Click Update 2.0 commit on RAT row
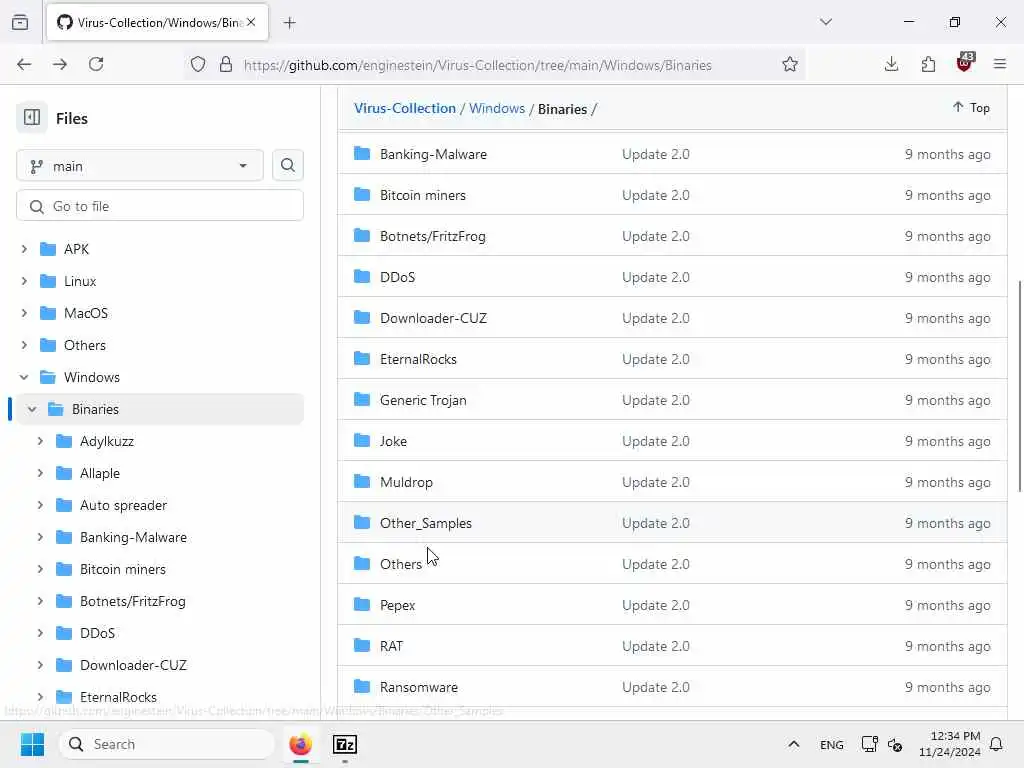This screenshot has height=768, width=1024. [656, 646]
